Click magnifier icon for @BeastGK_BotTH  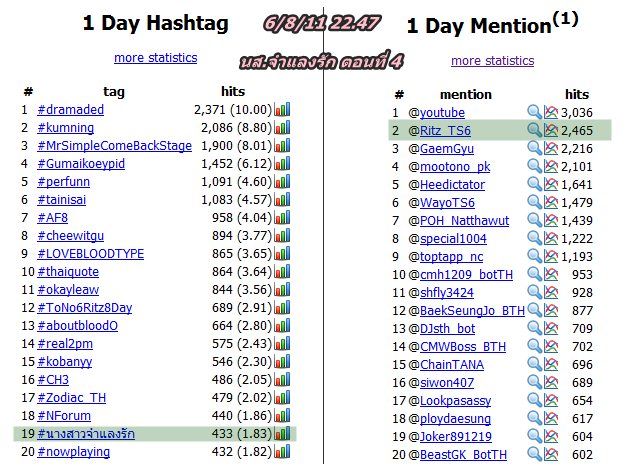pyautogui.click(x=534, y=454)
